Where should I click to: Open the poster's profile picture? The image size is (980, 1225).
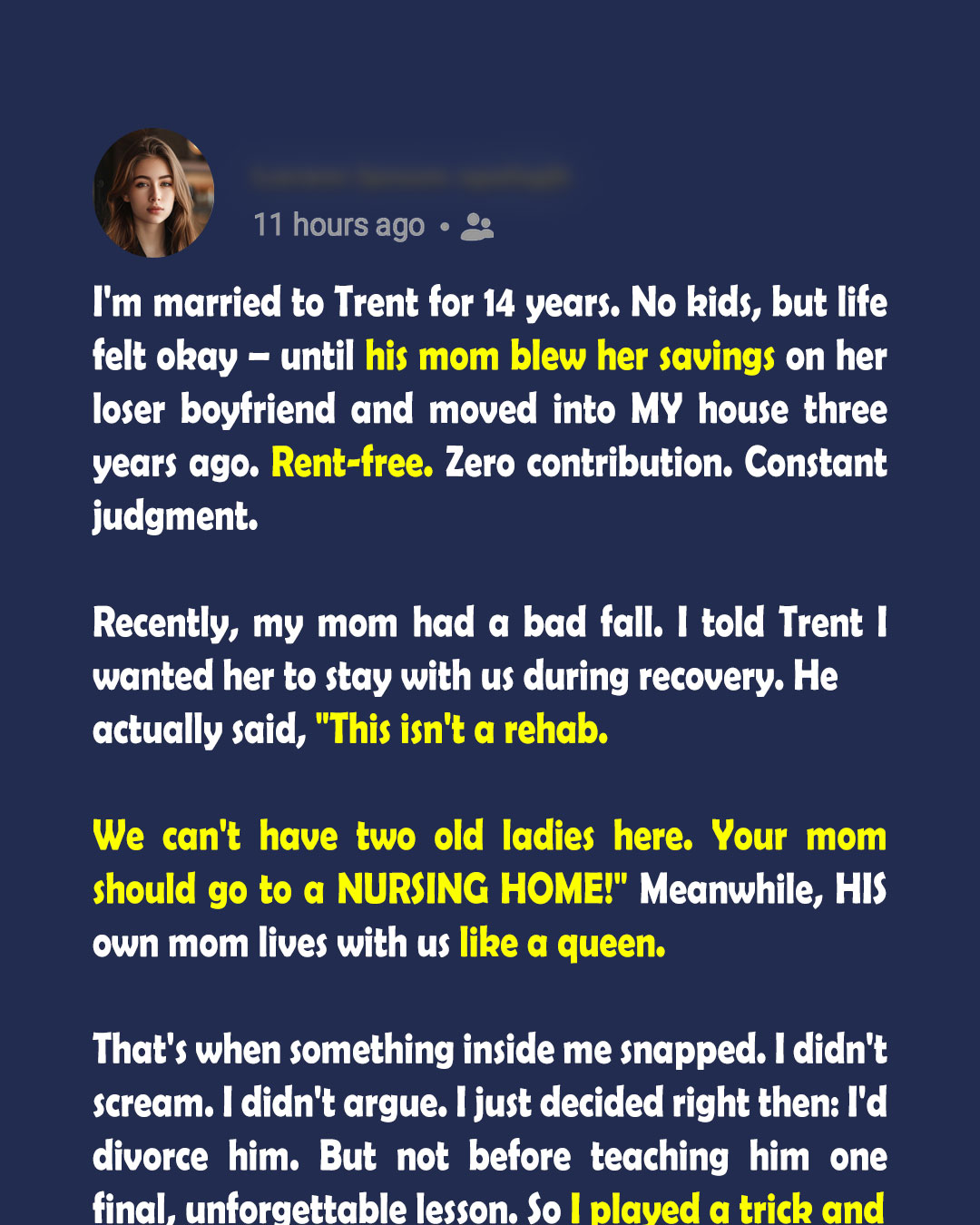tap(154, 192)
